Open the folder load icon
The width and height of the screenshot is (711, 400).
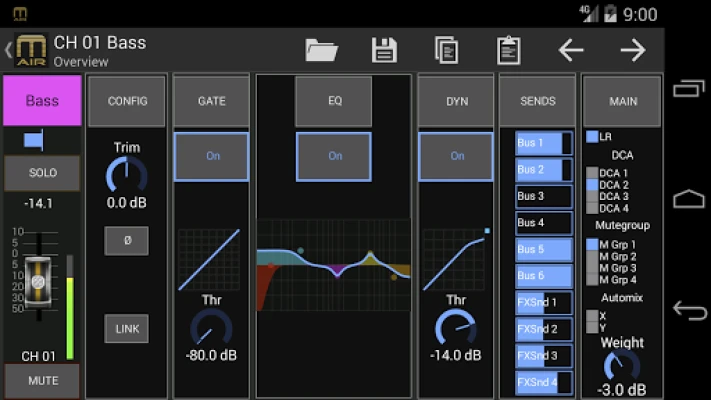point(321,50)
